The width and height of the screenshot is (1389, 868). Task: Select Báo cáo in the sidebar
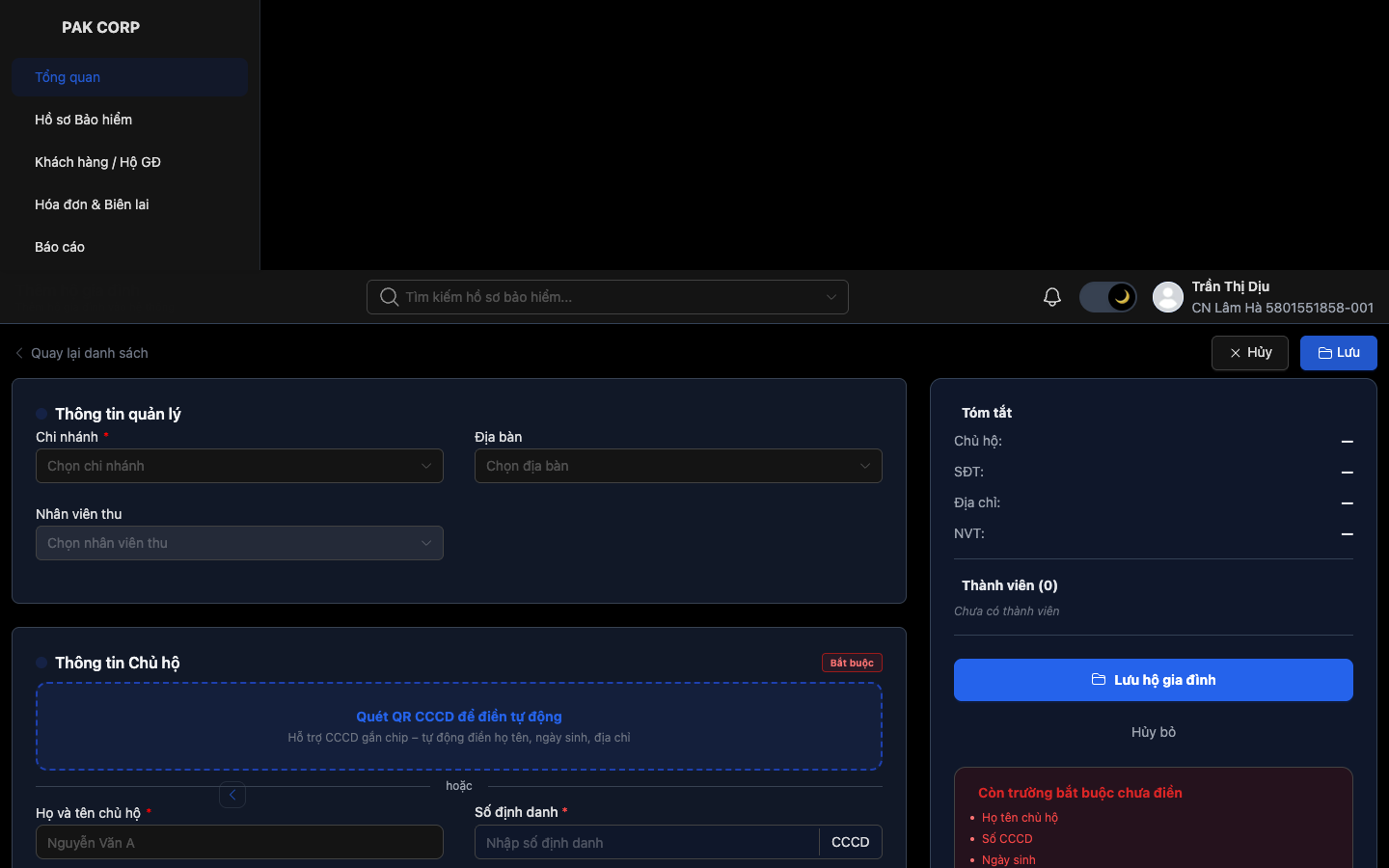point(130,247)
